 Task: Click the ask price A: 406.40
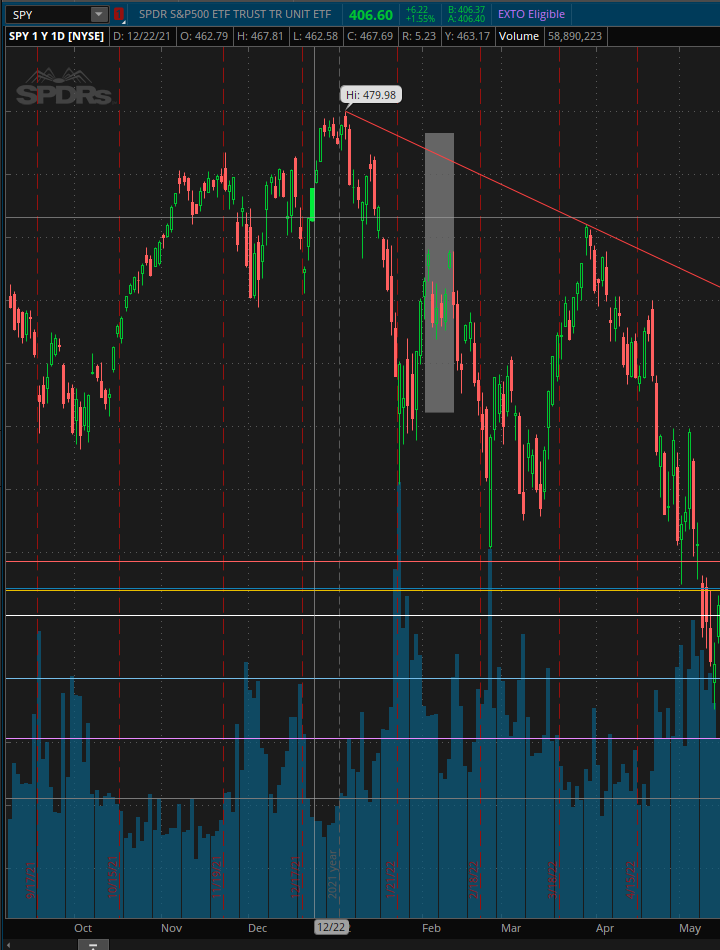467,19
